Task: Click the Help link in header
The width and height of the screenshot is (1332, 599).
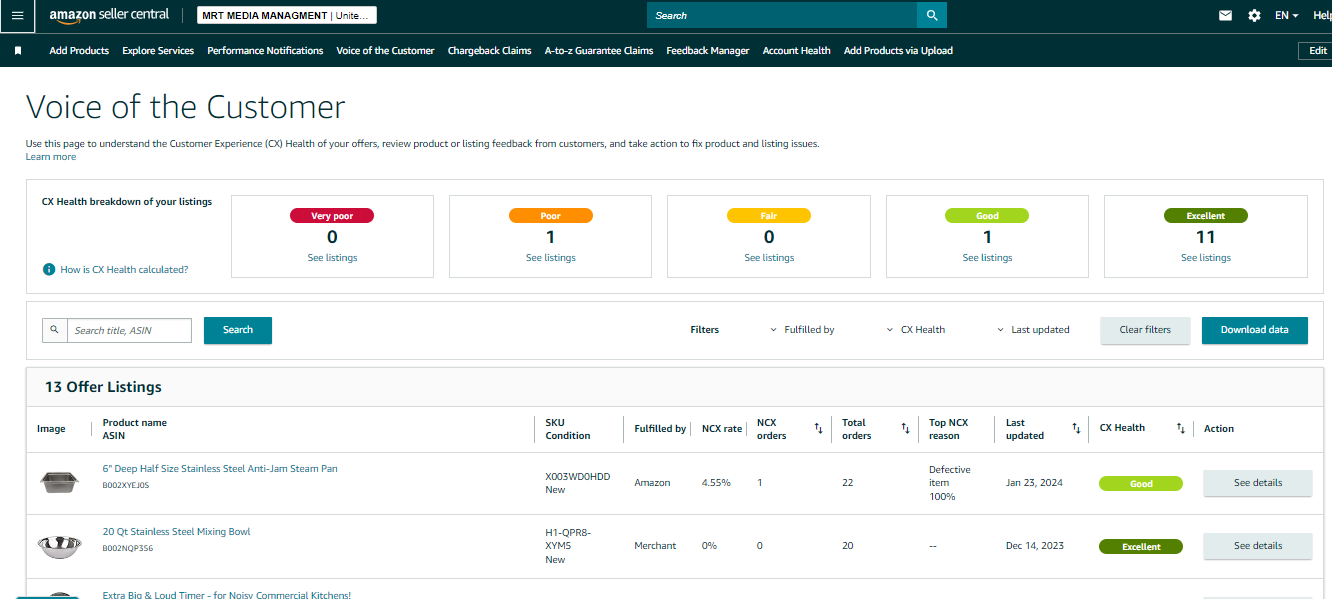Action: pyautogui.click(x=1322, y=16)
